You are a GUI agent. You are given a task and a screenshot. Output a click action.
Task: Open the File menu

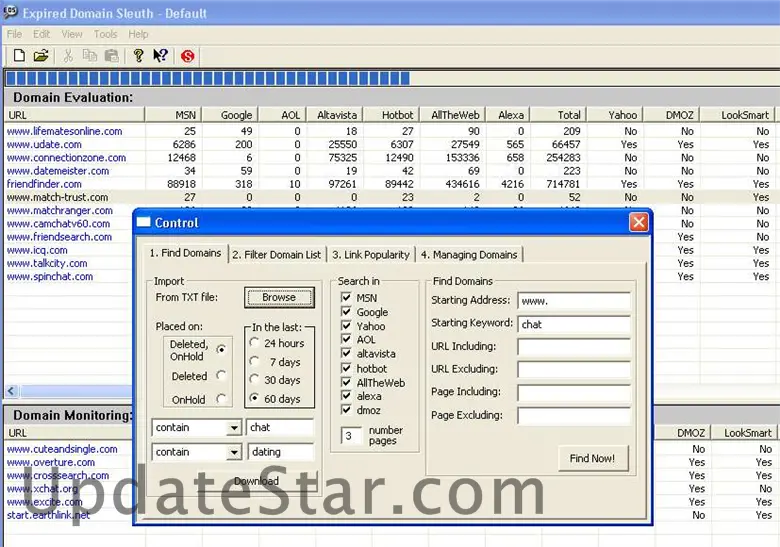(14, 34)
